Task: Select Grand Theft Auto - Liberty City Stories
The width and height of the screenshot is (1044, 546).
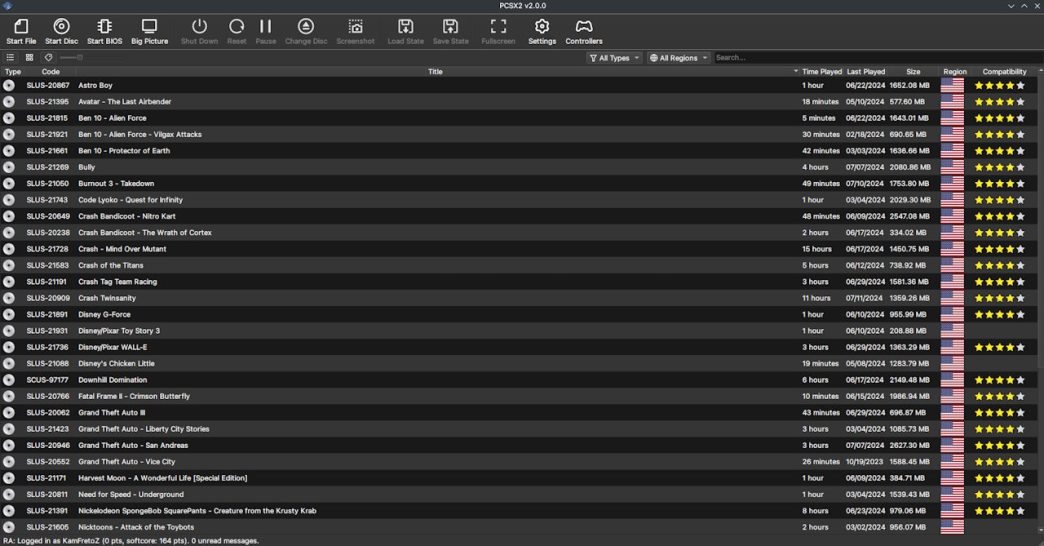Action: 144,429
